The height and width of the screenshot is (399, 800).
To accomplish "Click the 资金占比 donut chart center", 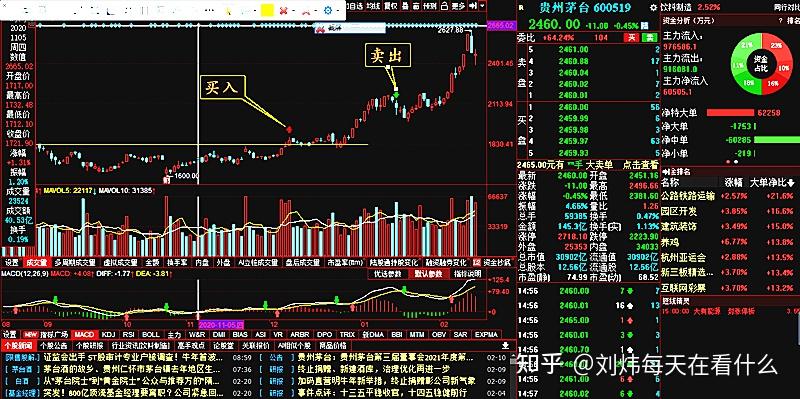I will (761, 63).
